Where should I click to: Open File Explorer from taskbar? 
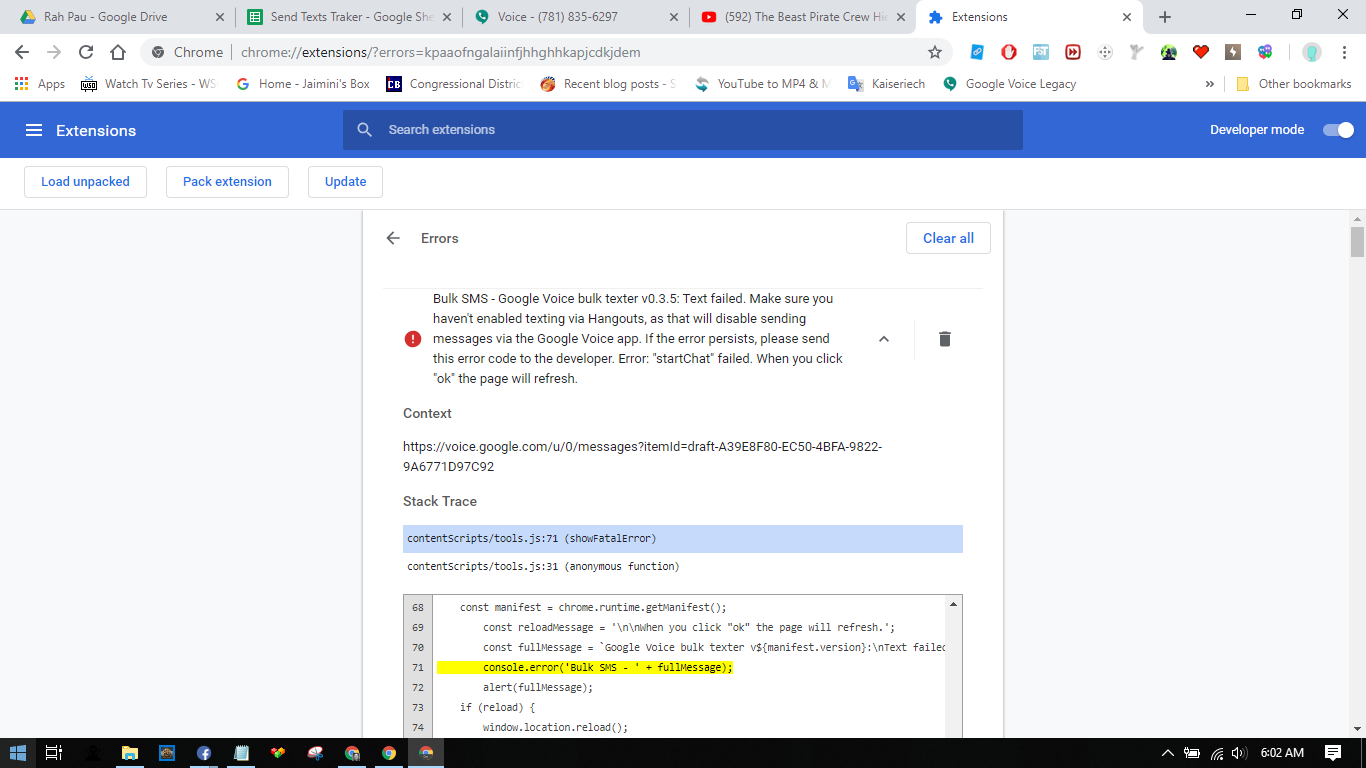pyautogui.click(x=129, y=753)
